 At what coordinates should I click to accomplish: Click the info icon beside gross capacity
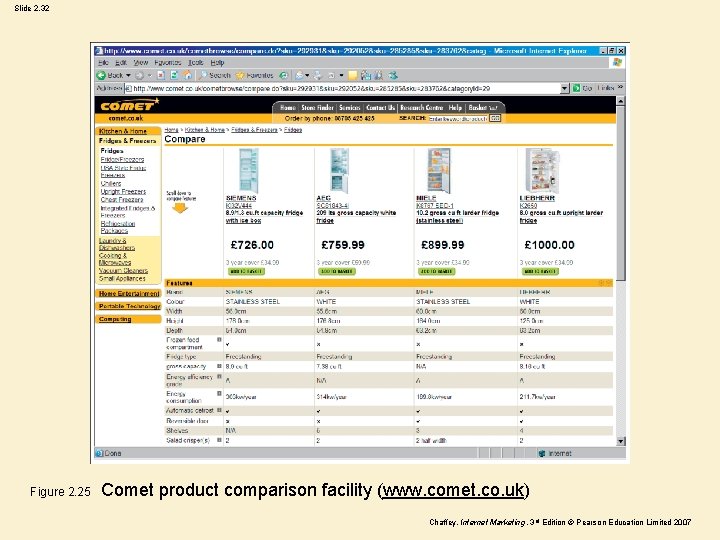[219, 366]
